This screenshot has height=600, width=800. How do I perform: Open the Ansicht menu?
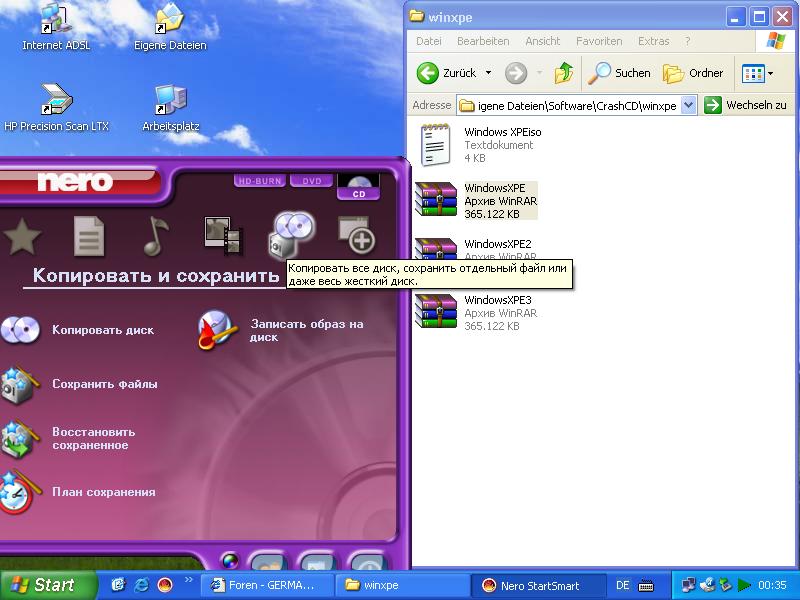(542, 41)
